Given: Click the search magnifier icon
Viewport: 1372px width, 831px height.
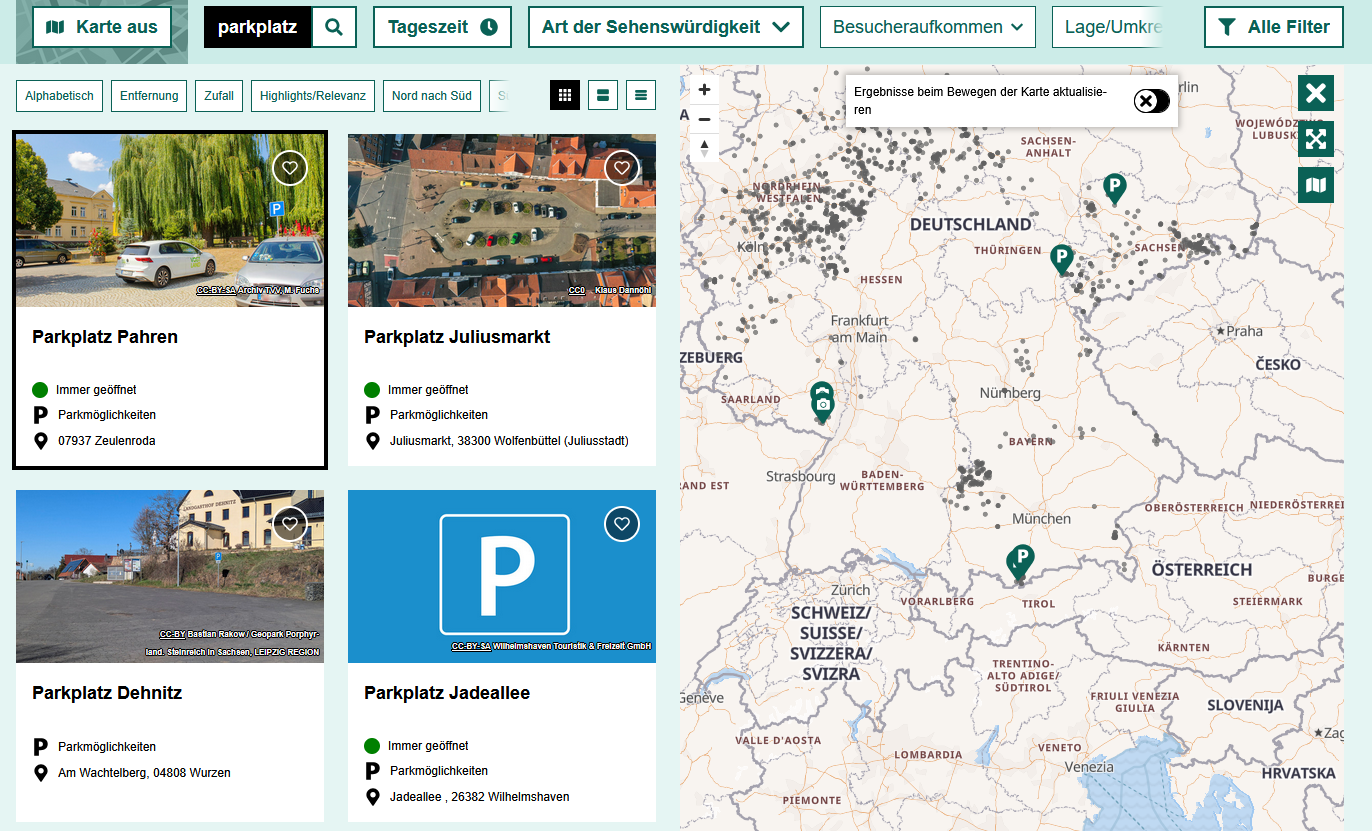Looking at the screenshot, I should click(334, 27).
